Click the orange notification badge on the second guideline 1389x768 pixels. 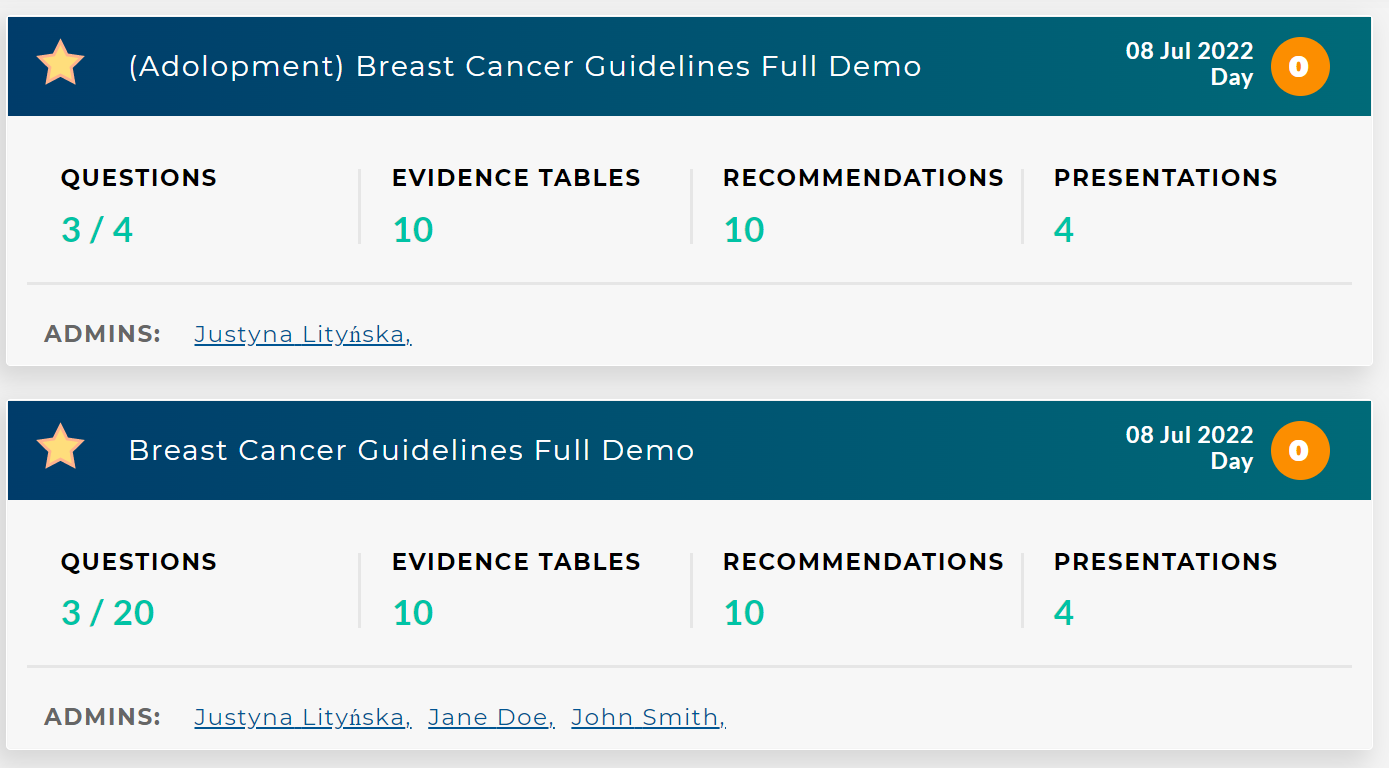1299,450
